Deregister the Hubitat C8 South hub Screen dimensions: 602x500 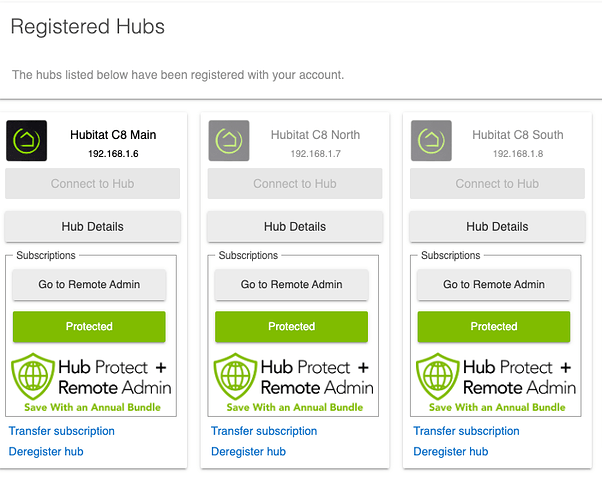451,452
